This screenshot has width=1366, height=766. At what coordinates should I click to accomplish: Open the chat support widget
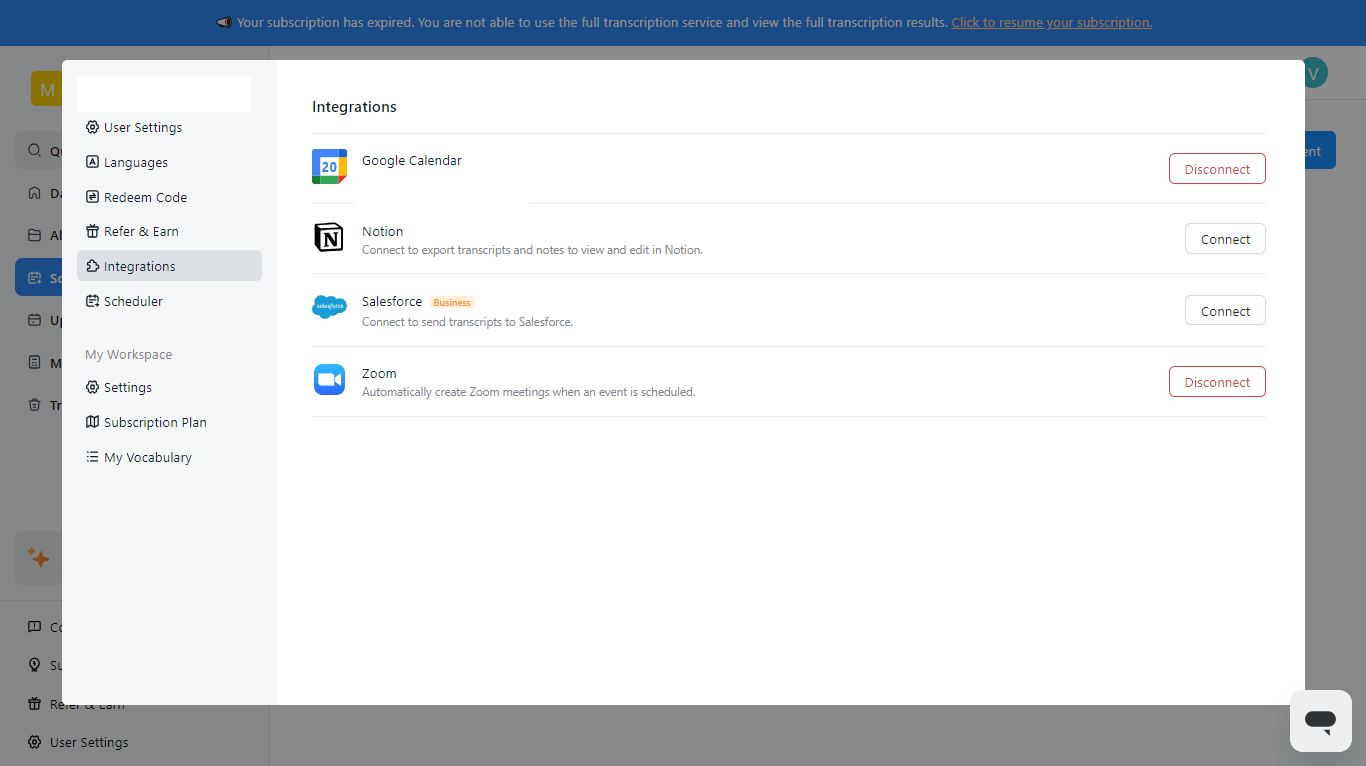(1320, 720)
